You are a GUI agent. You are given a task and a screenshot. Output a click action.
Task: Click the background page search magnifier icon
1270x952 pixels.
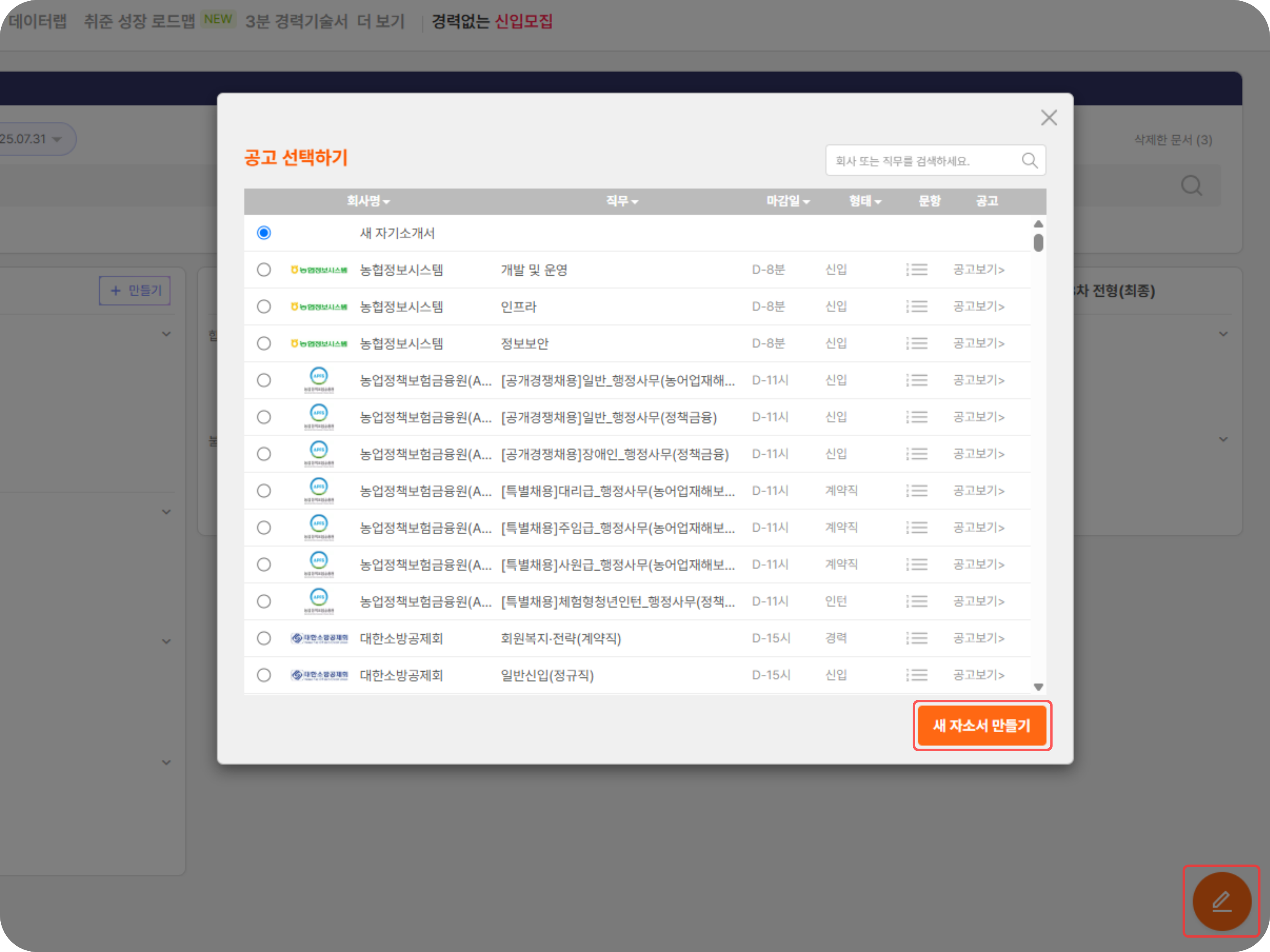[1192, 185]
